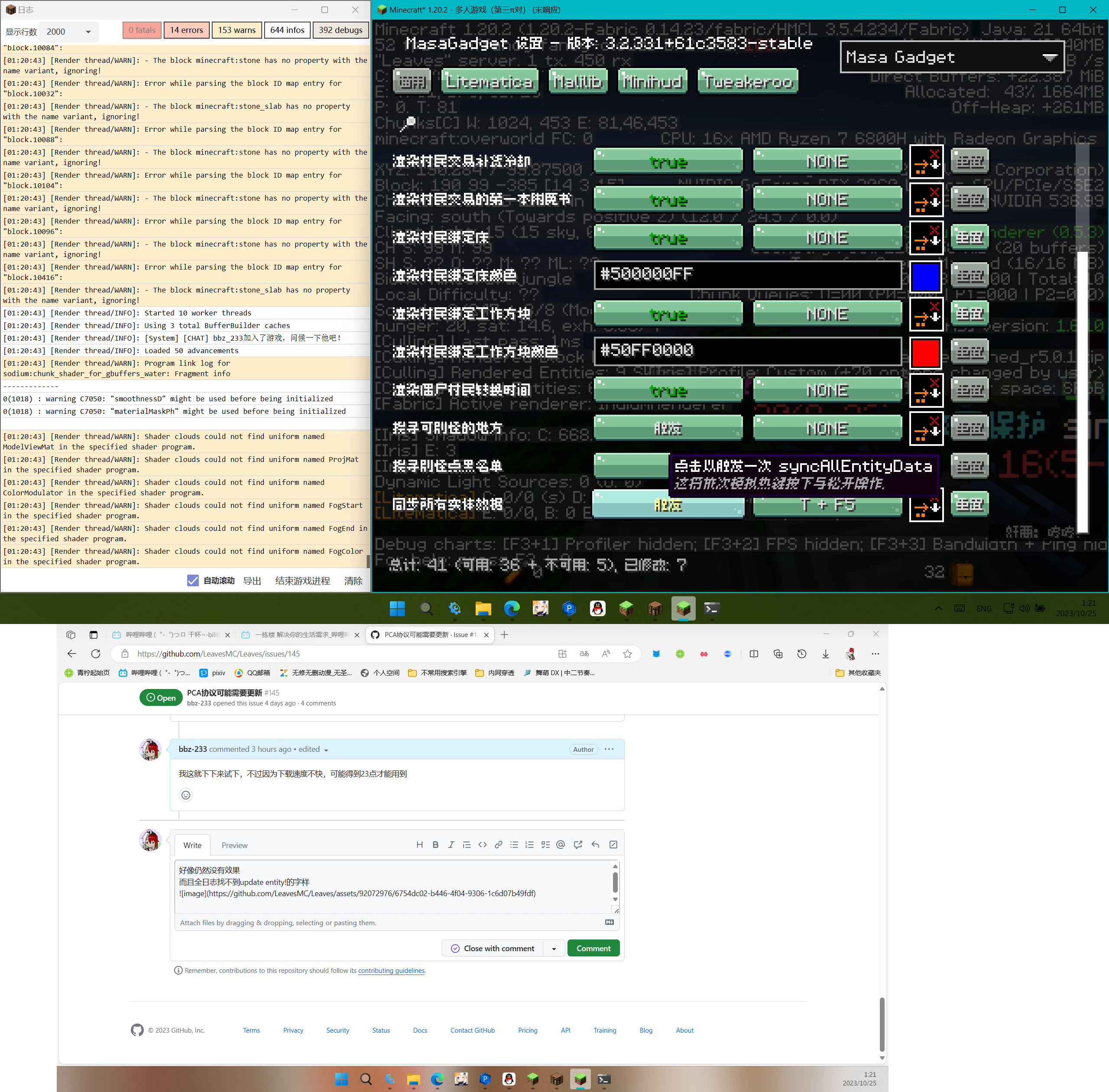Switch to the Preview tab
Viewport: 1109px width, 1092px height.
click(234, 845)
